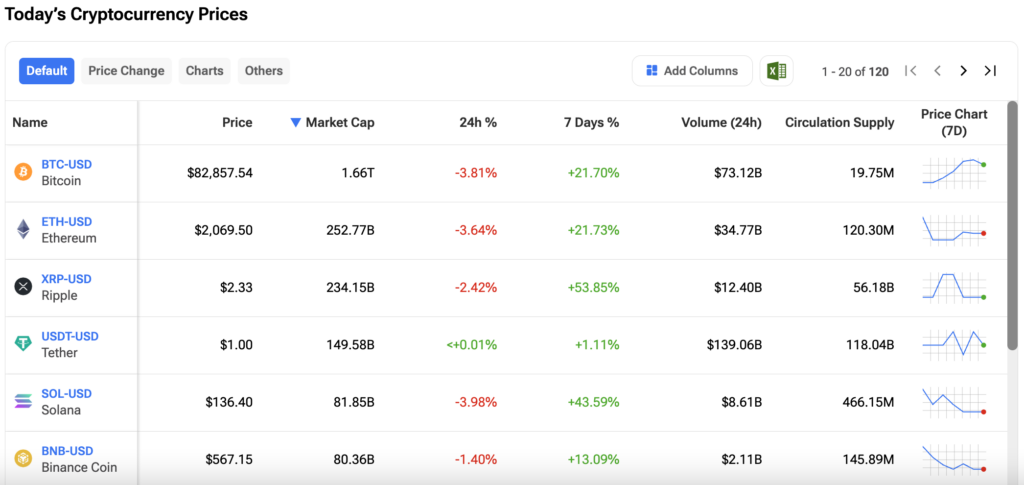1024x485 pixels.
Task: Open the BTC-USD link
Action: [x=66, y=164]
